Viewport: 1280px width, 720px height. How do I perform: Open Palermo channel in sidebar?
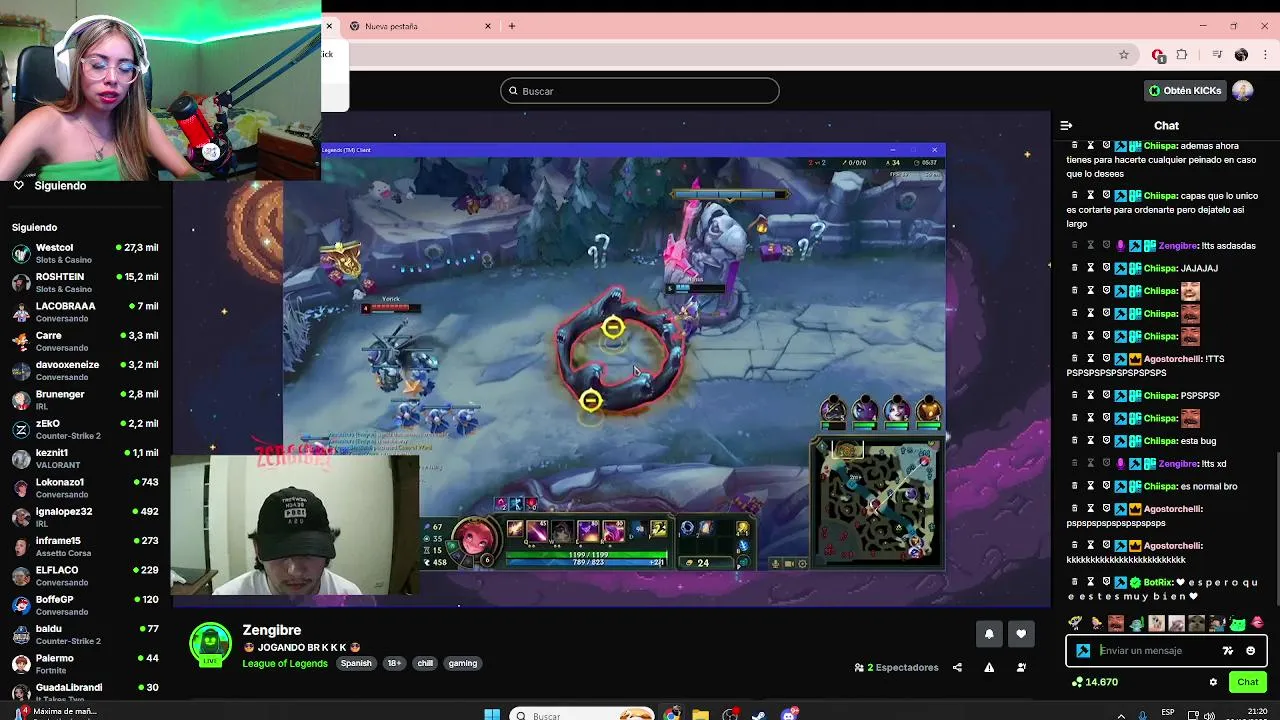pos(85,663)
